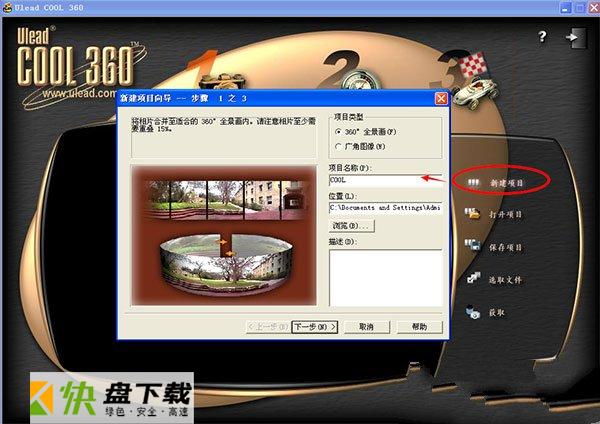Select 广角图像 project type
This screenshot has height=424, width=600.
(x=360, y=146)
